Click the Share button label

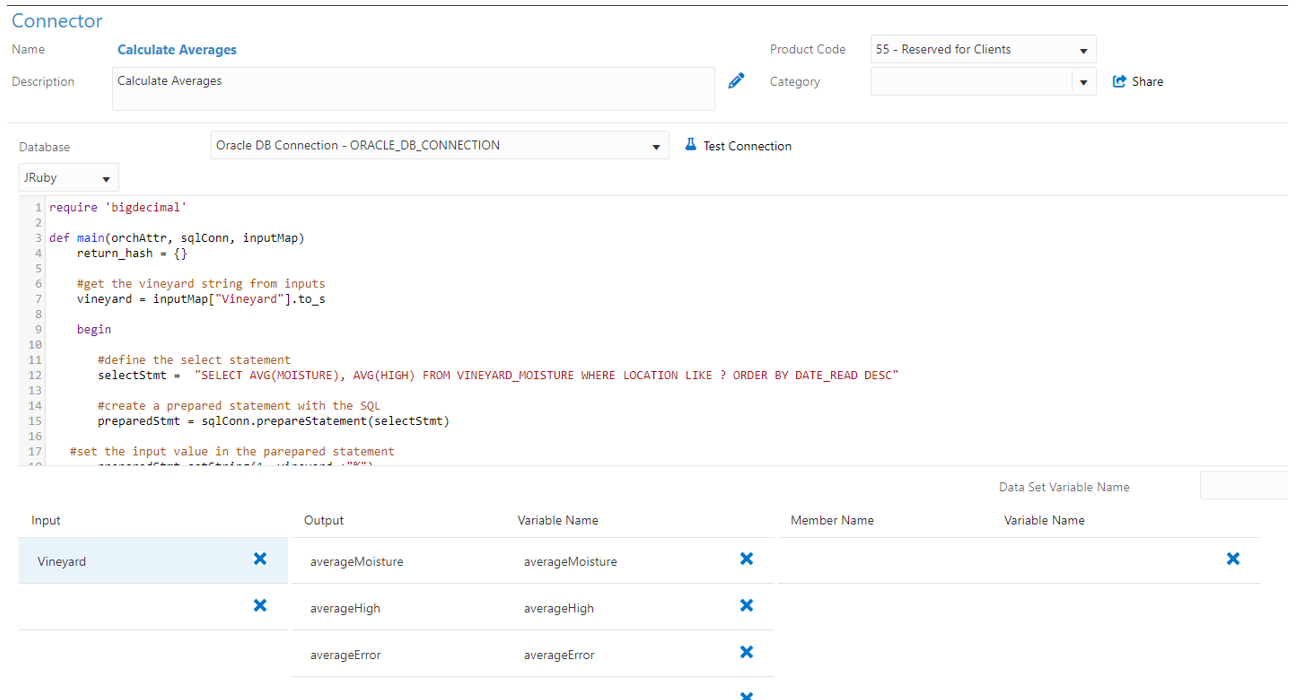[1147, 82]
